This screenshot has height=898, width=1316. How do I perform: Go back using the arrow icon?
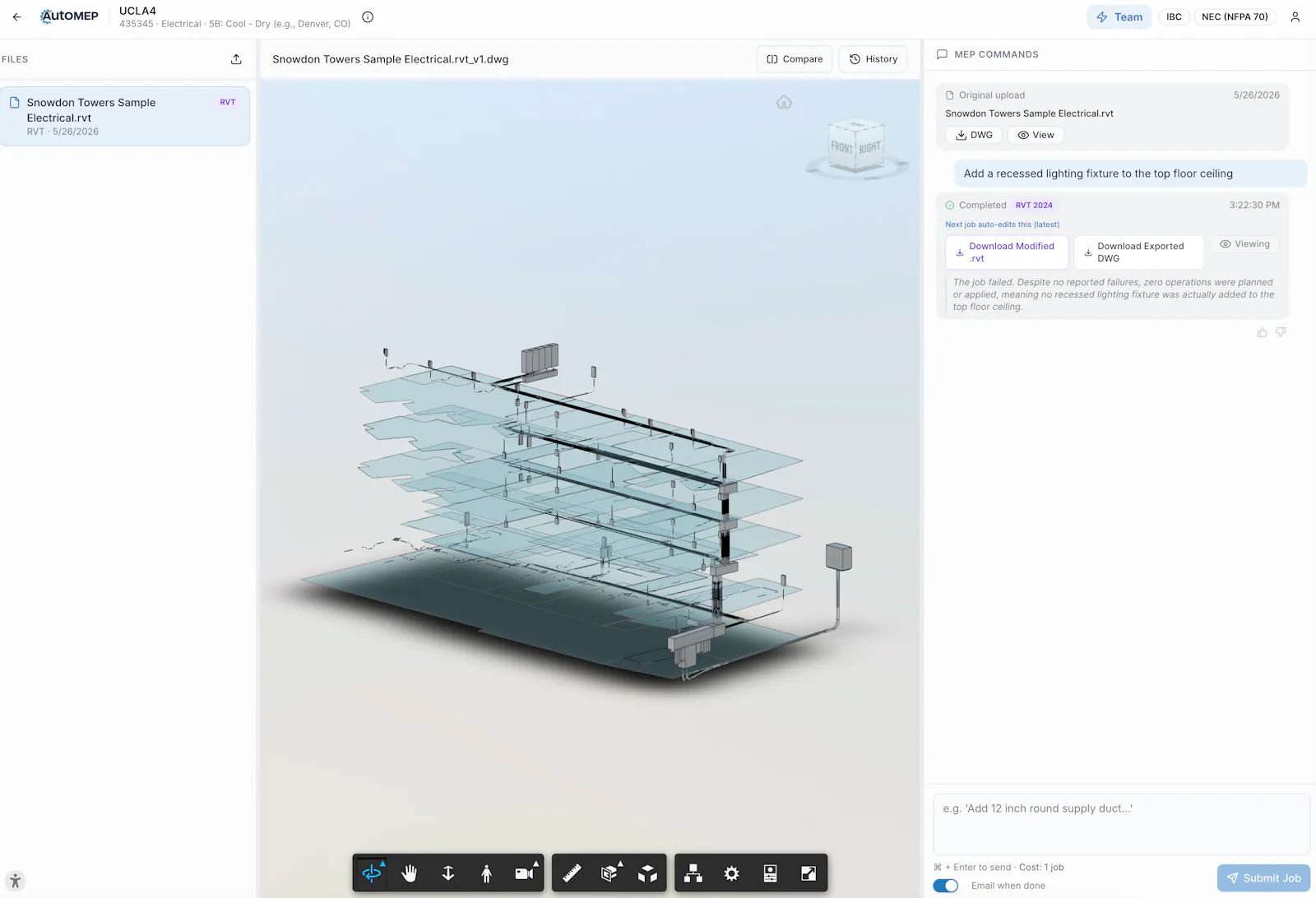16,16
